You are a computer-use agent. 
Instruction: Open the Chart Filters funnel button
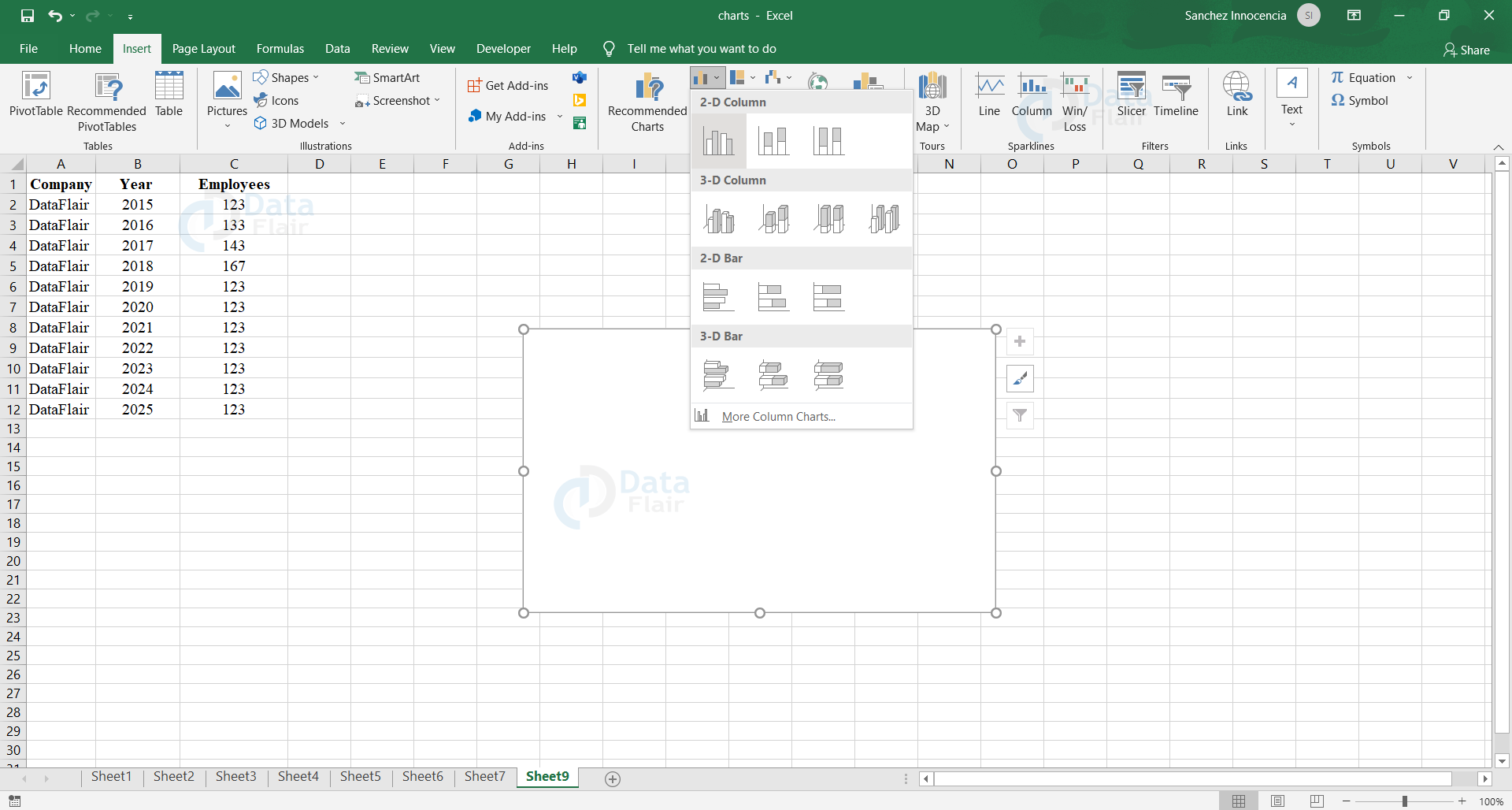[x=1020, y=415]
